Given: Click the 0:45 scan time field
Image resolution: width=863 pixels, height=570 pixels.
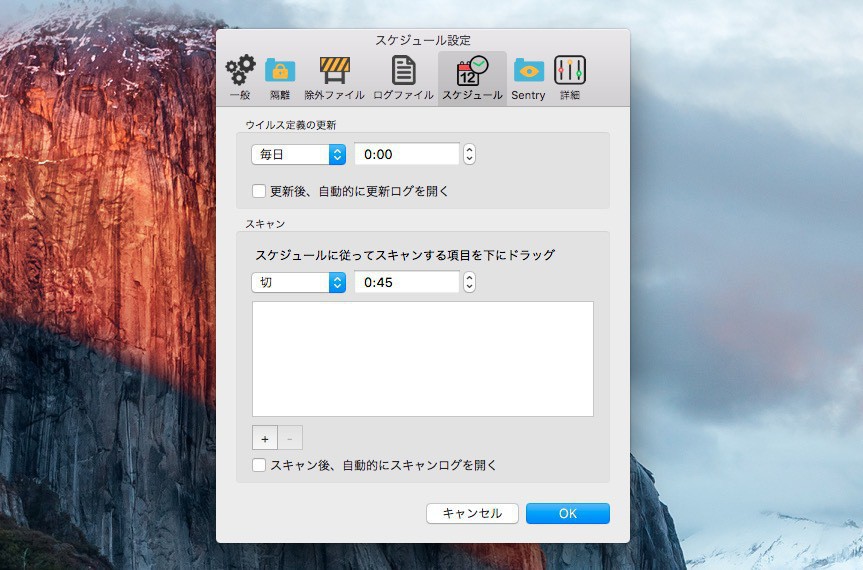Looking at the screenshot, I should [x=407, y=282].
